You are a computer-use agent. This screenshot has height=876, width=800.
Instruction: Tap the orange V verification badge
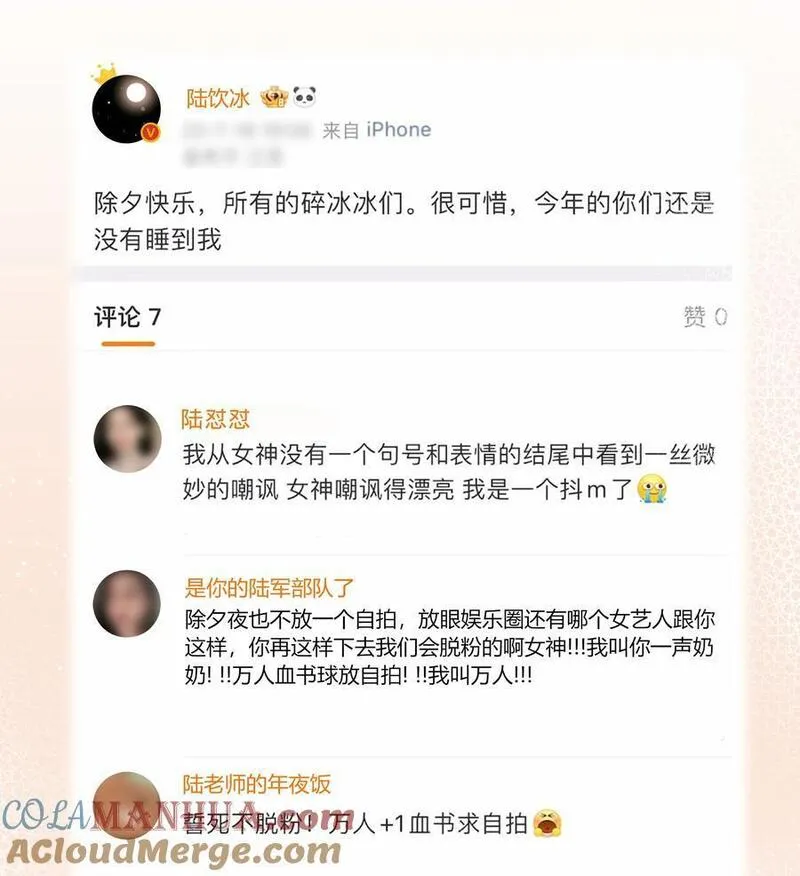coord(150,132)
